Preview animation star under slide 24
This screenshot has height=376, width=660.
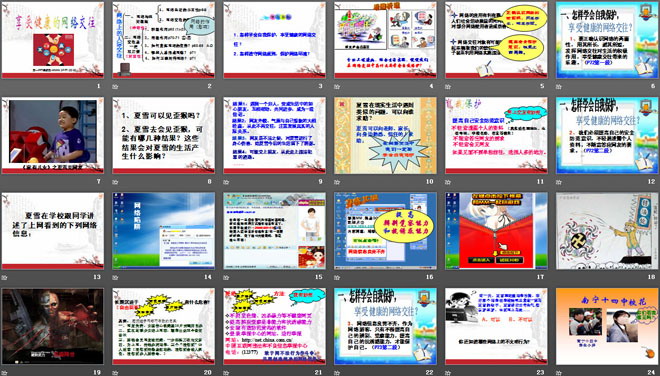point(559,373)
